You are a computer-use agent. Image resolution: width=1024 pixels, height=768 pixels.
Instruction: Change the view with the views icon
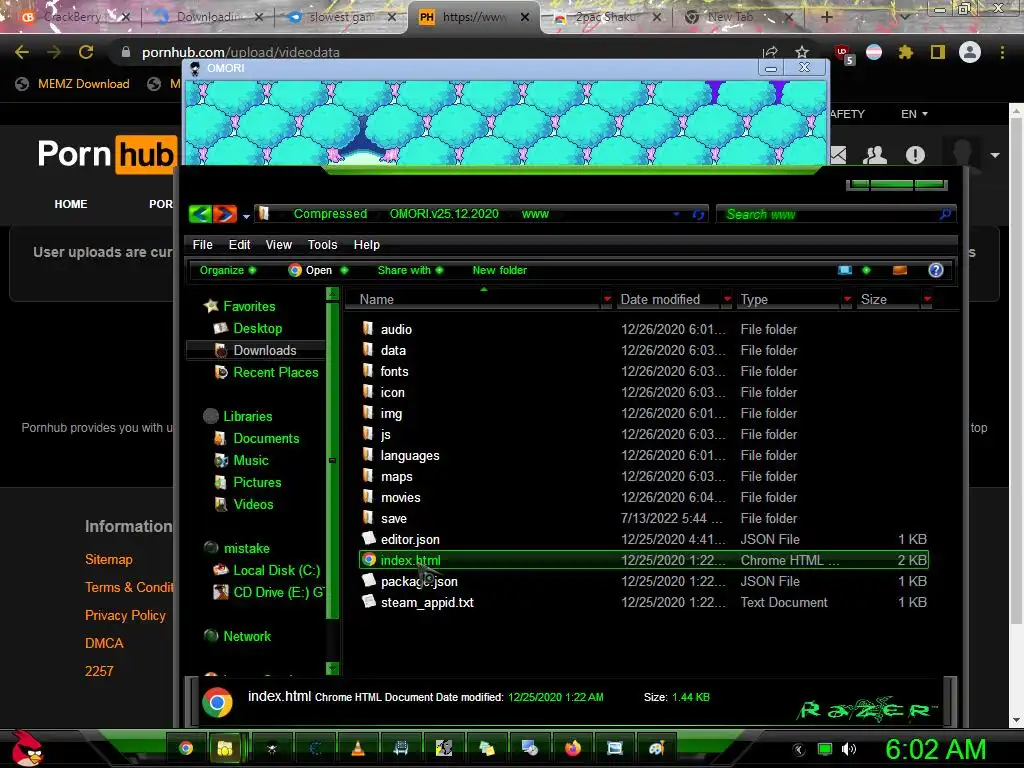coord(844,270)
